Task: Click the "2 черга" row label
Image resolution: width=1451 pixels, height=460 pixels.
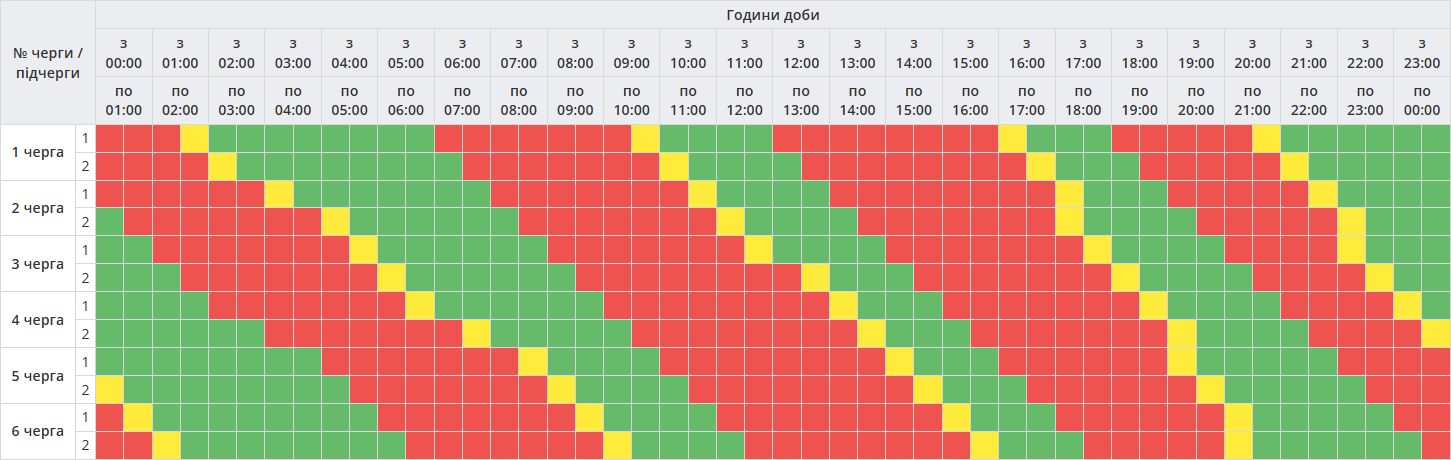Action: pyautogui.click(x=38, y=208)
